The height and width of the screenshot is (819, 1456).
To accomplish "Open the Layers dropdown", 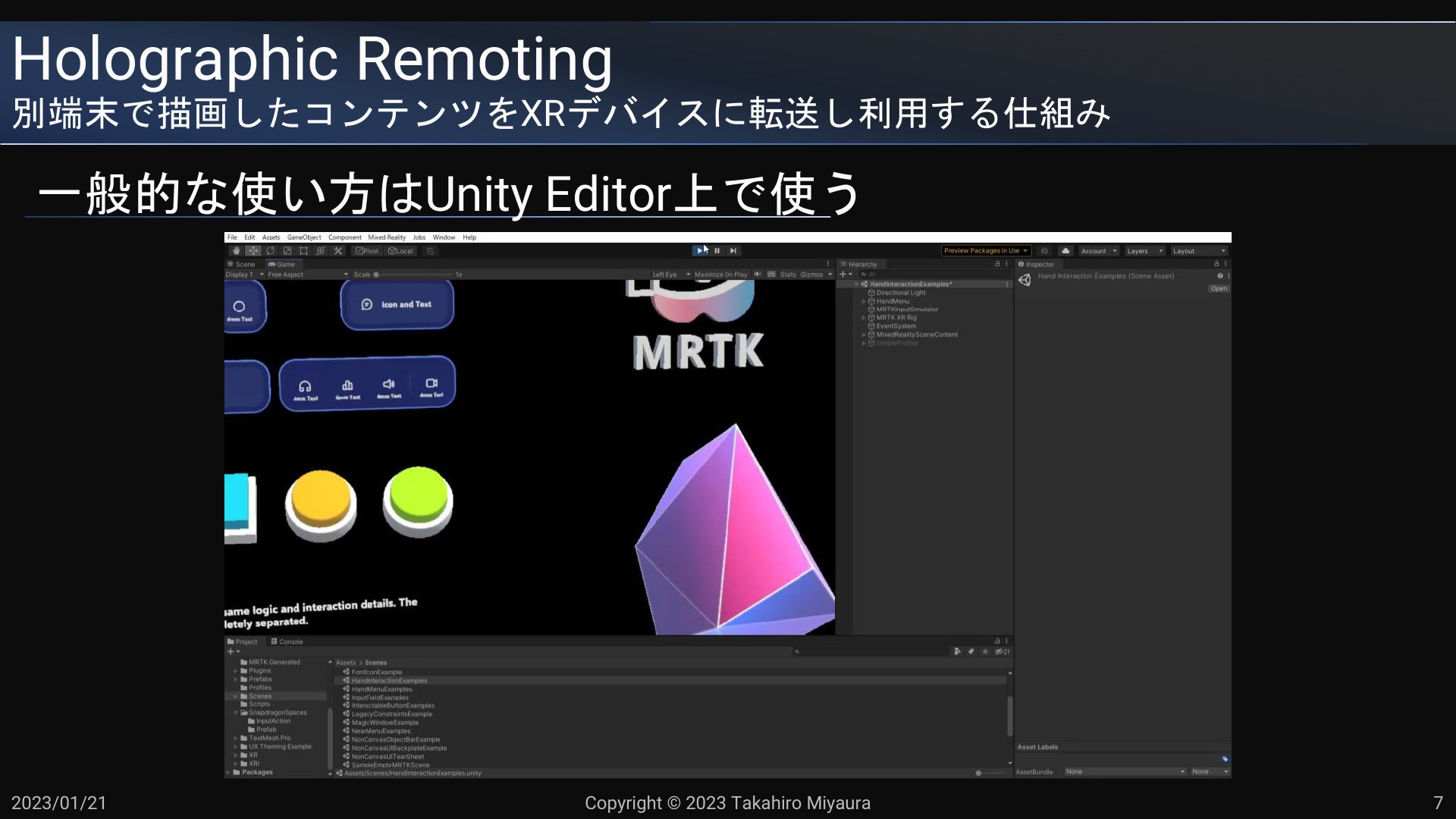I will click(x=1144, y=251).
